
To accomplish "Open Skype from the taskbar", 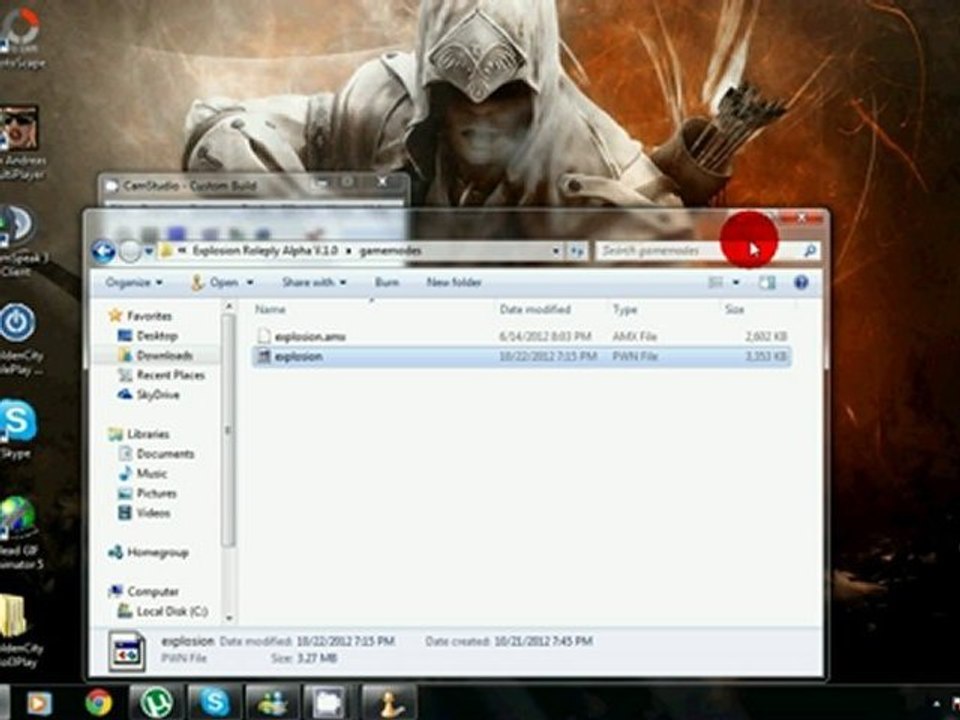I will click(214, 702).
